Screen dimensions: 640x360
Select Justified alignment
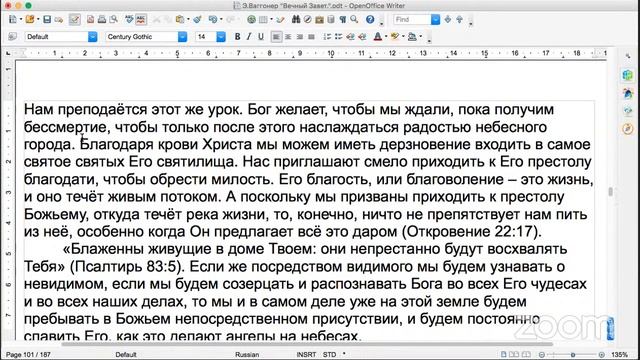311,37
